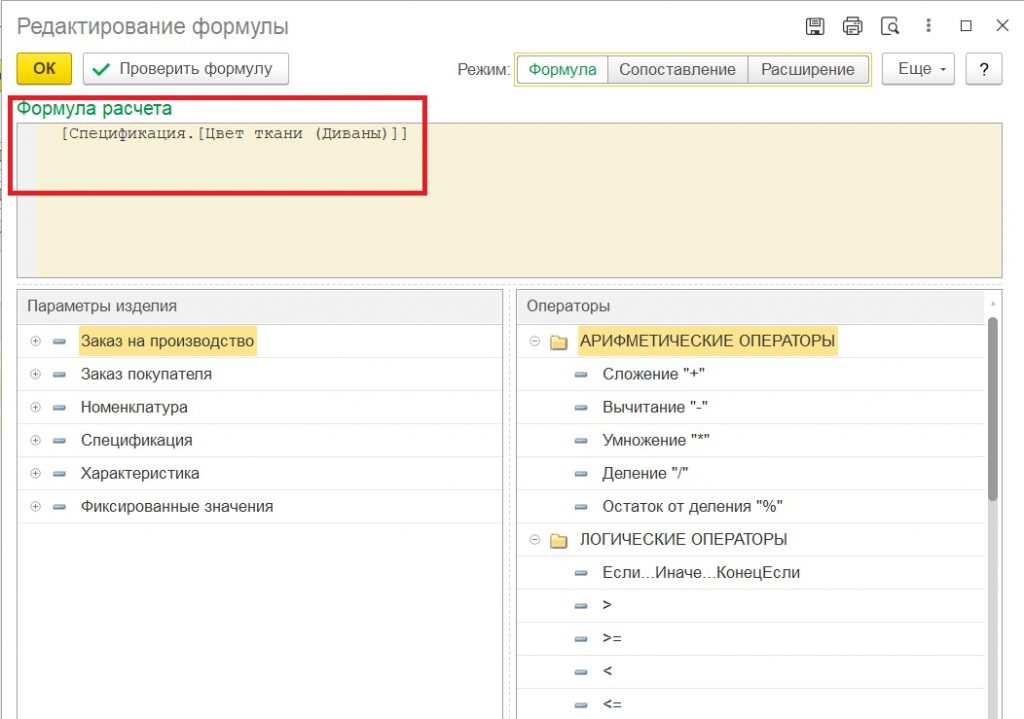The height and width of the screenshot is (719, 1024).
Task: Click the operators list scrollbar thumb
Action: [993, 409]
